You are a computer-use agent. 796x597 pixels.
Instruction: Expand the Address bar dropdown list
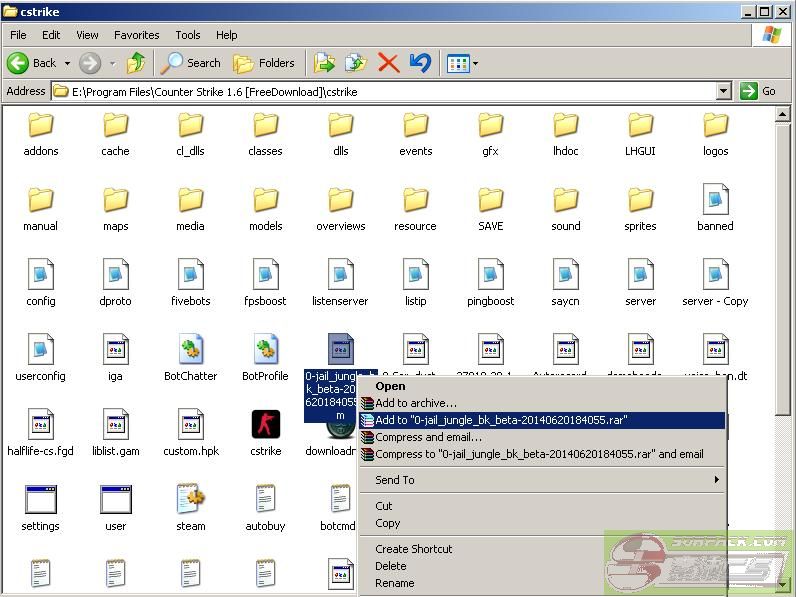(724, 91)
